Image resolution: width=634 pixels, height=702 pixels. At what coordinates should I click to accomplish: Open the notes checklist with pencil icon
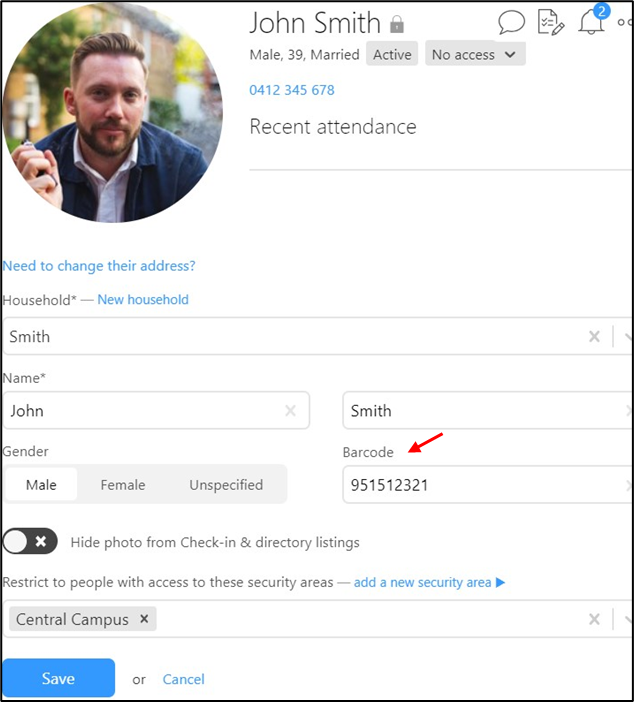551,22
